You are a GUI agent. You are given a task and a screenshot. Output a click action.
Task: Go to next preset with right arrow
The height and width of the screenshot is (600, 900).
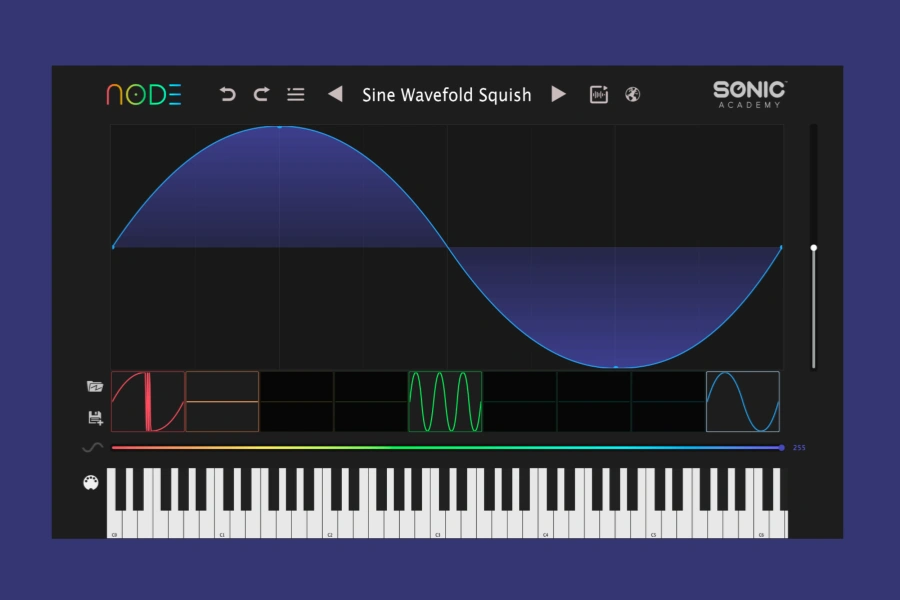pyautogui.click(x=558, y=94)
